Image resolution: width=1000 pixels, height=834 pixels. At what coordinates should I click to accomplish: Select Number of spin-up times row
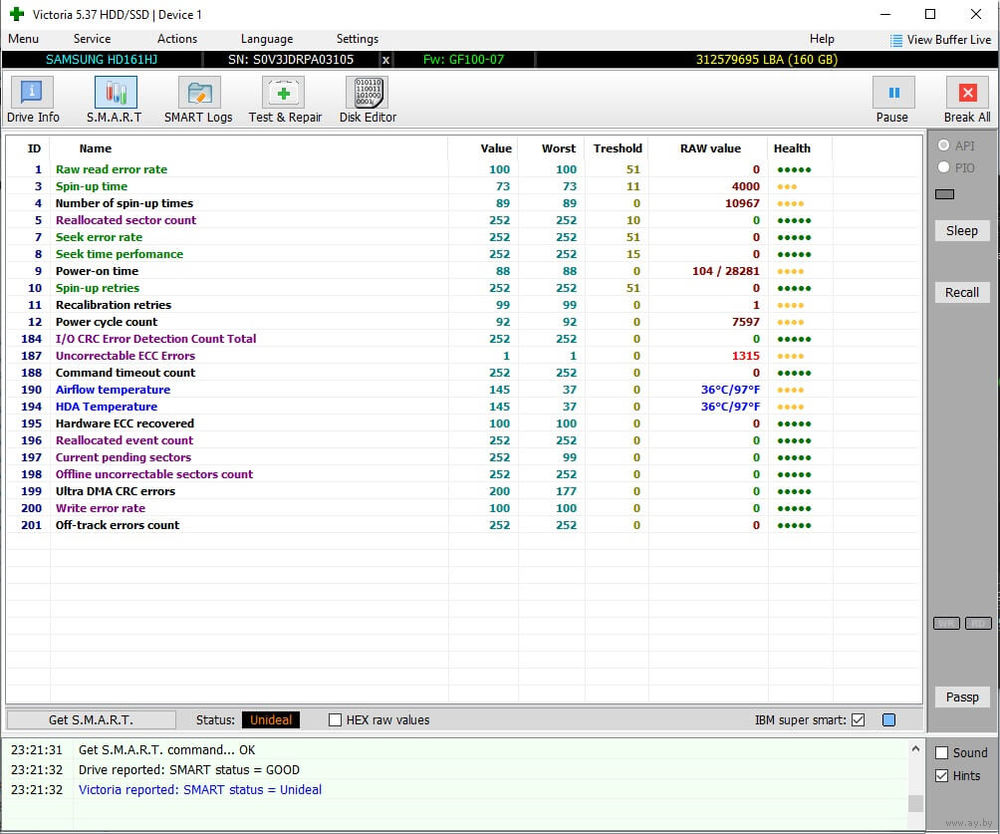point(464,203)
